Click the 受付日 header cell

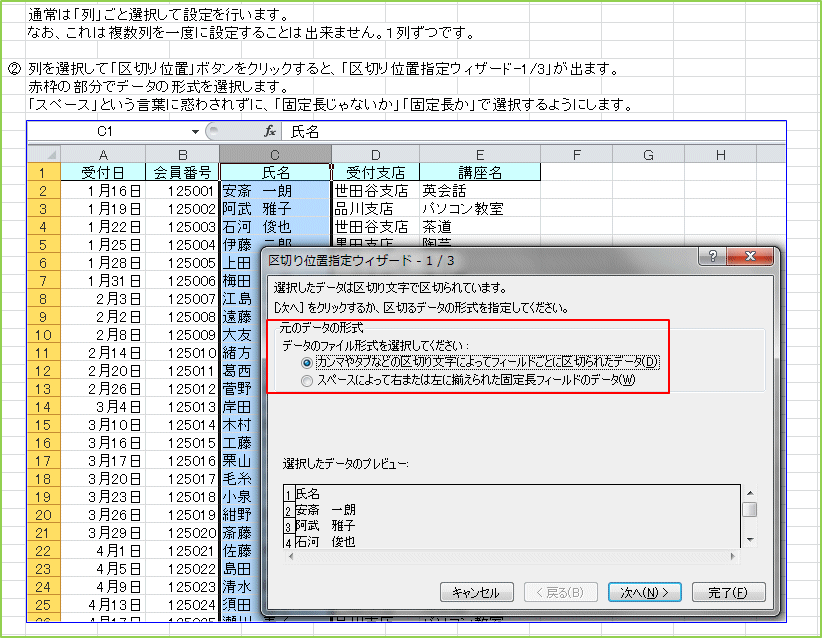[103, 172]
